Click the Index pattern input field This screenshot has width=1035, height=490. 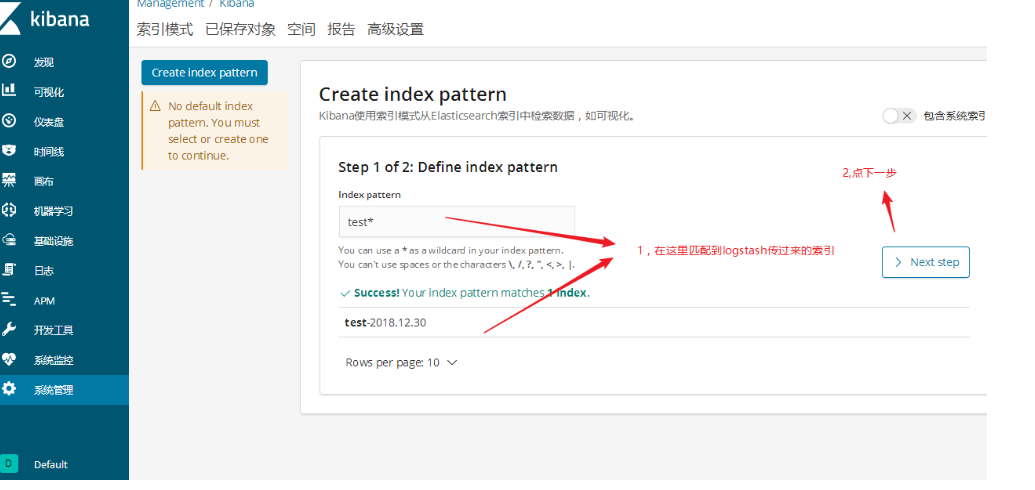(456, 222)
